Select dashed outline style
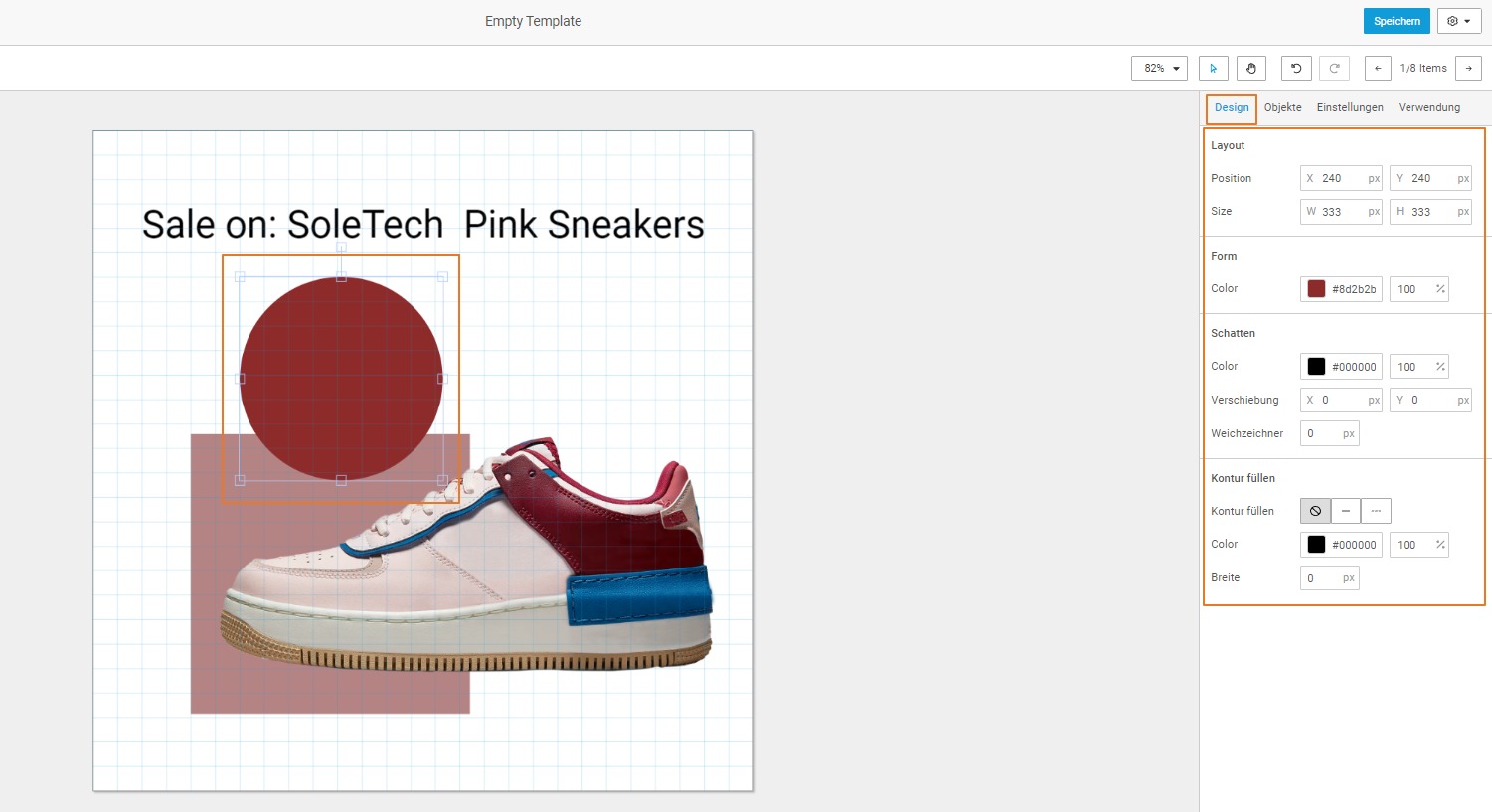The image size is (1492, 812). [x=1376, y=511]
